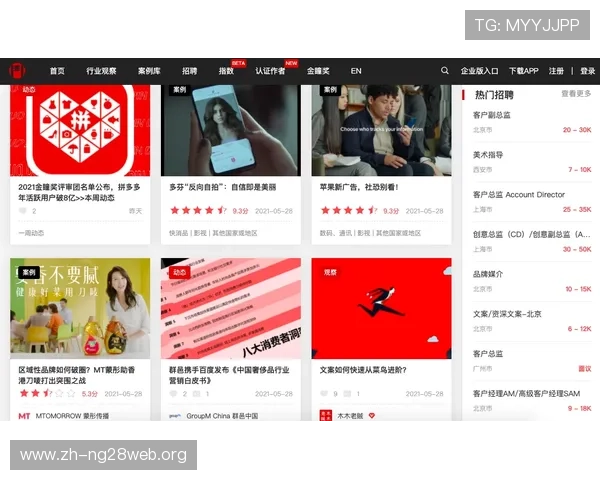Click 动态 tag on Pinduoduo card
The width and height of the screenshot is (600, 480).
point(29,90)
